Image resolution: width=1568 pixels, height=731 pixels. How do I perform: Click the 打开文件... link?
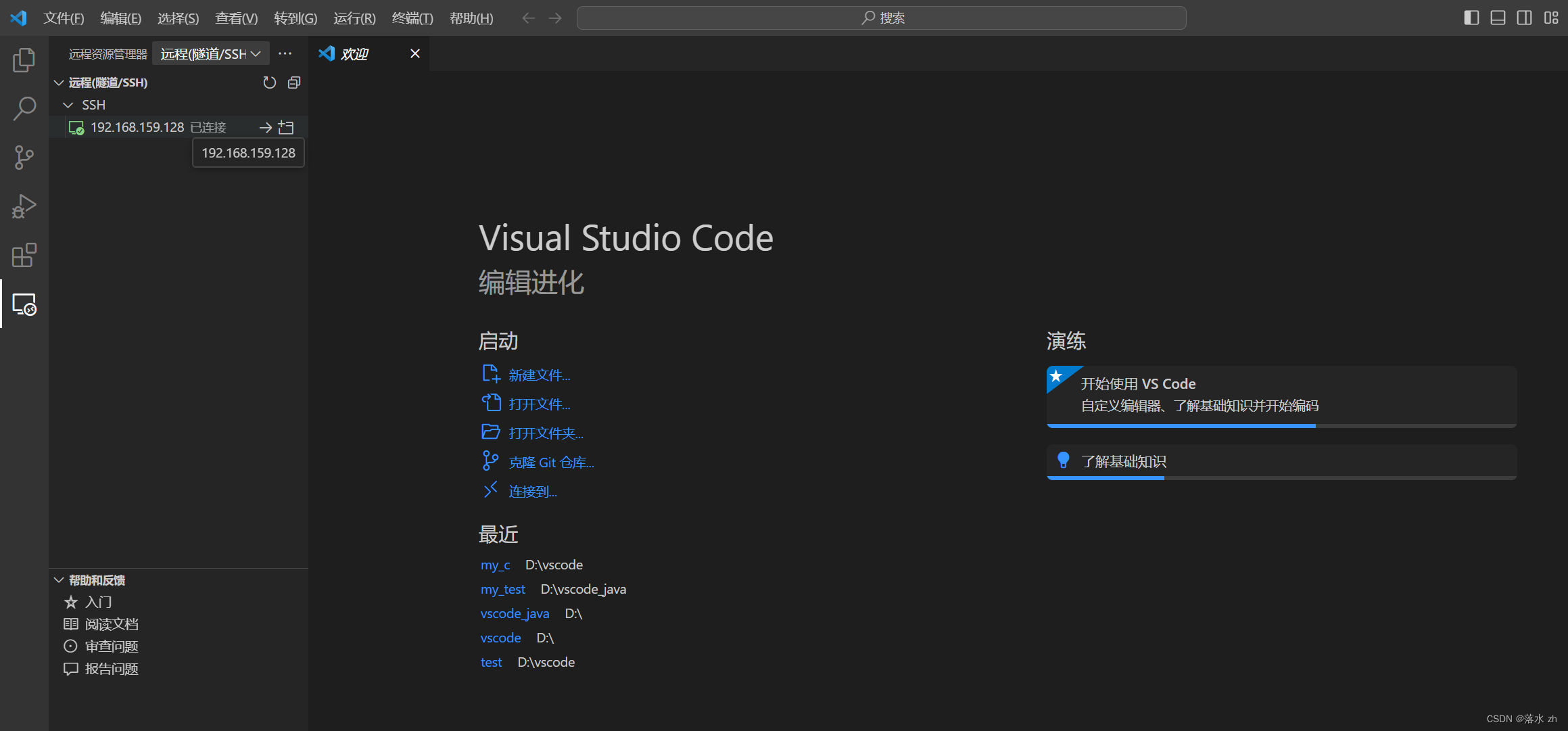click(x=540, y=404)
